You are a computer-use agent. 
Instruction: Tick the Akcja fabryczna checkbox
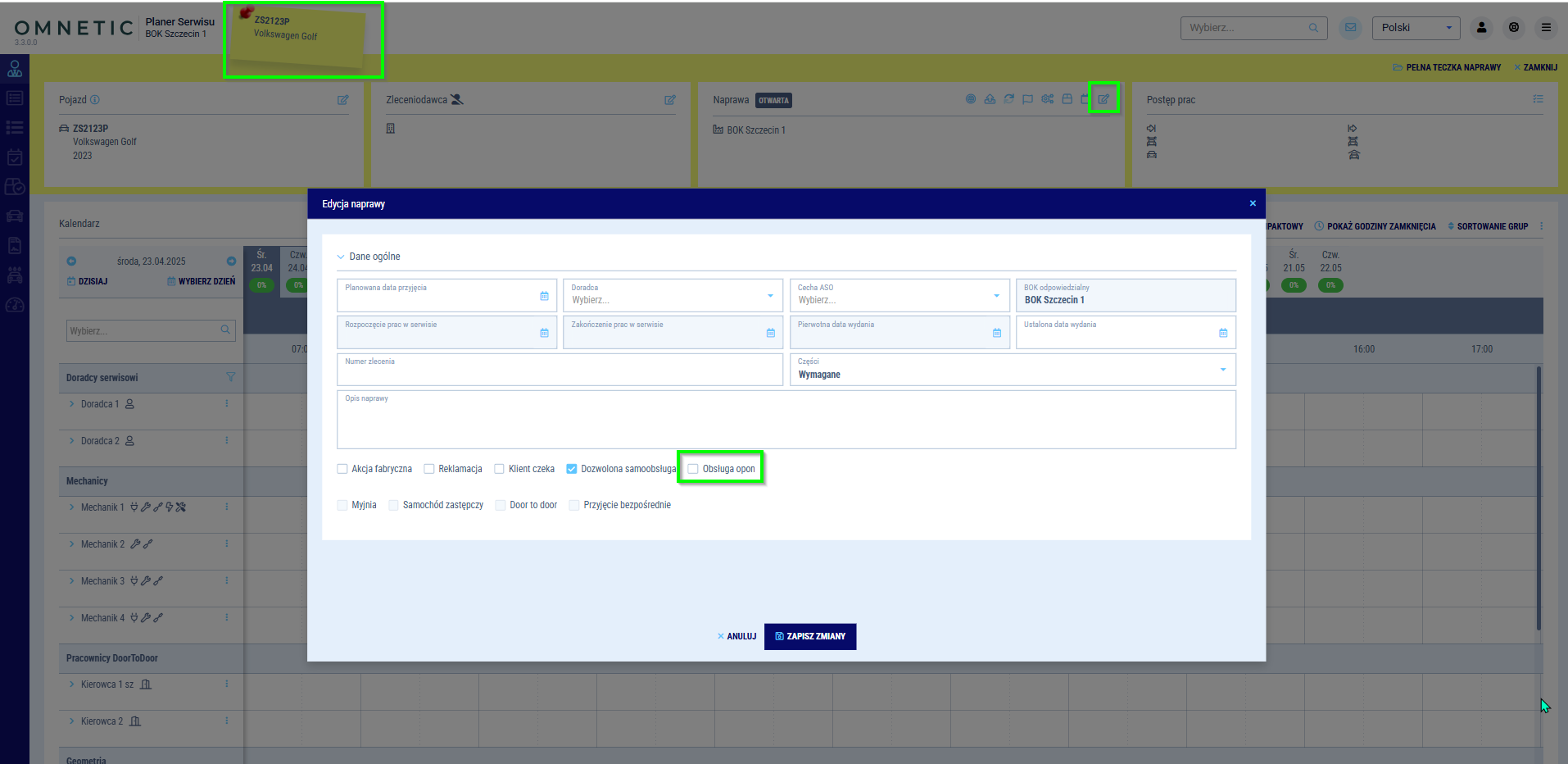[342, 469]
